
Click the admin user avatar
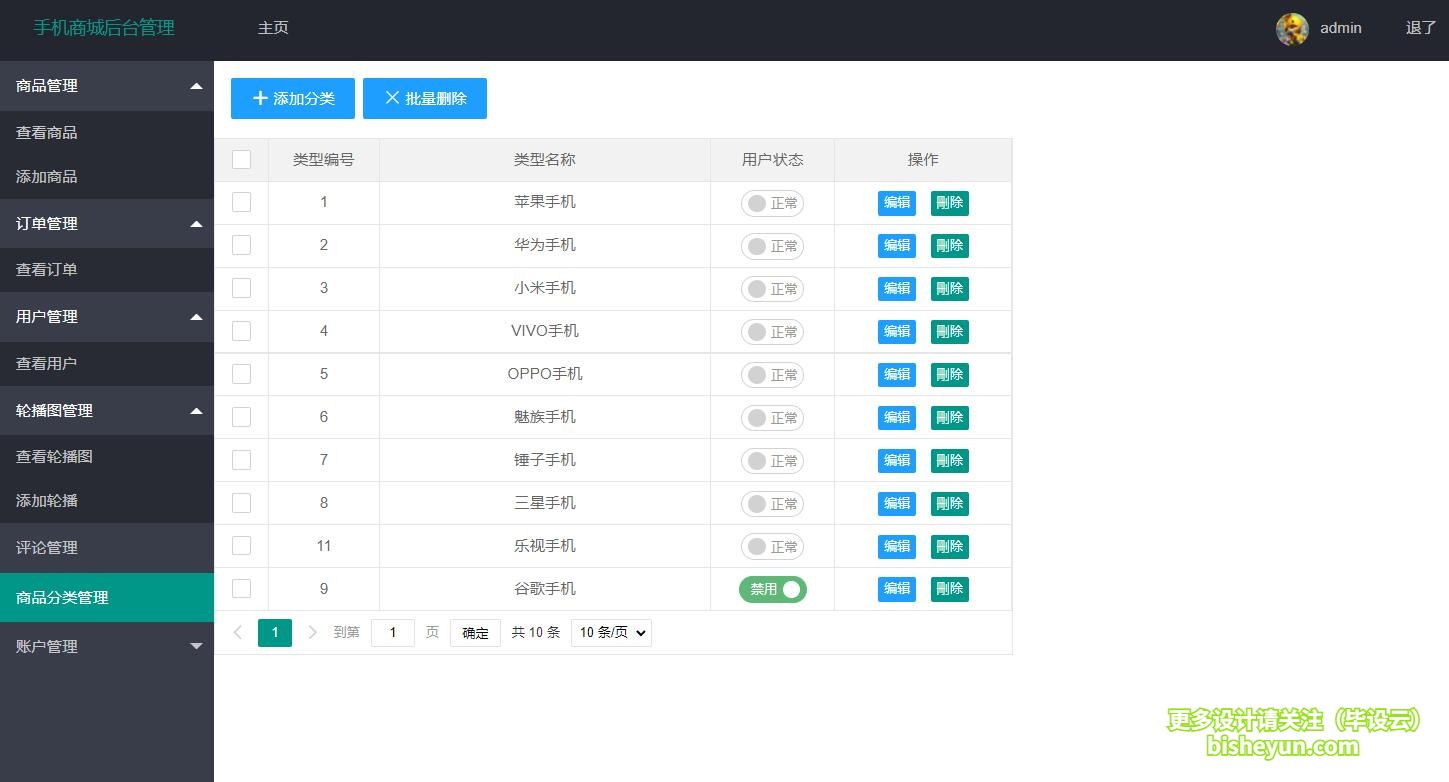click(x=1292, y=29)
